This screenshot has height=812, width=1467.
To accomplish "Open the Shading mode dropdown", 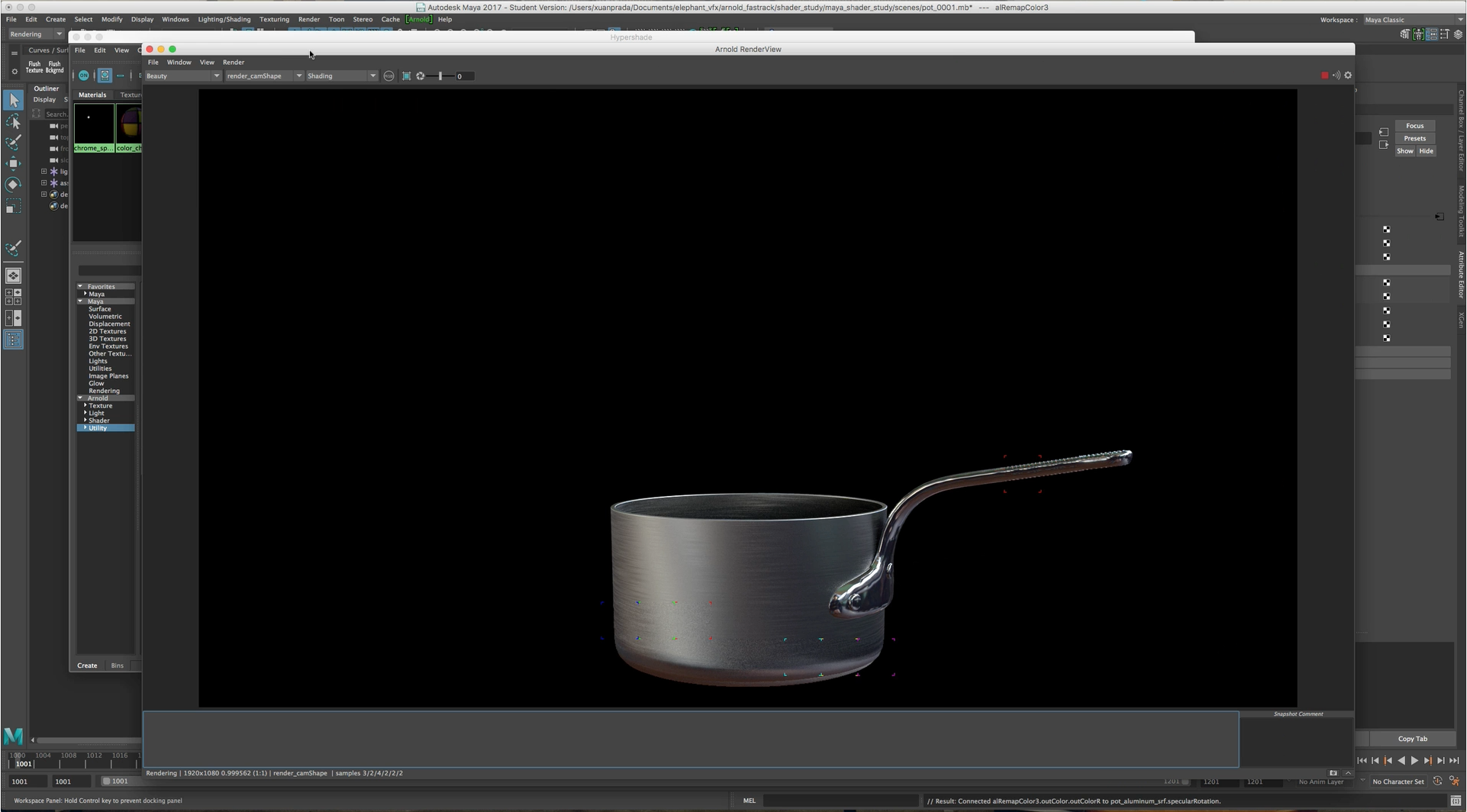I will click(x=341, y=76).
